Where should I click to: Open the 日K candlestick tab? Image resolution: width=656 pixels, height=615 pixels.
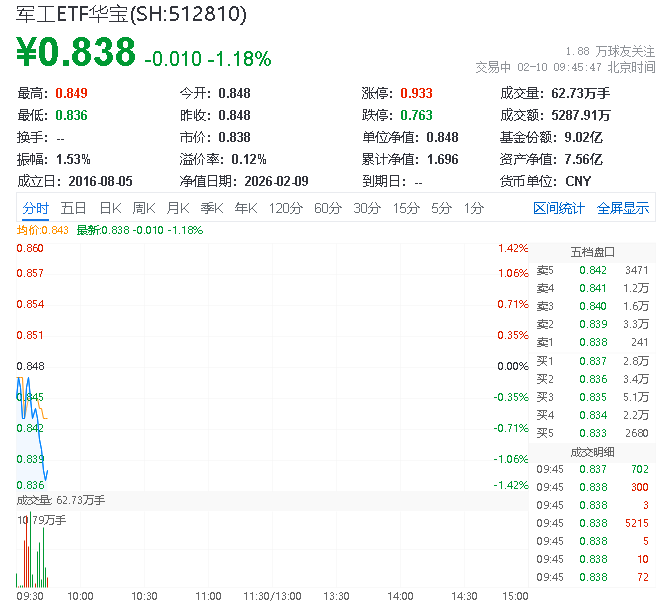(x=109, y=208)
